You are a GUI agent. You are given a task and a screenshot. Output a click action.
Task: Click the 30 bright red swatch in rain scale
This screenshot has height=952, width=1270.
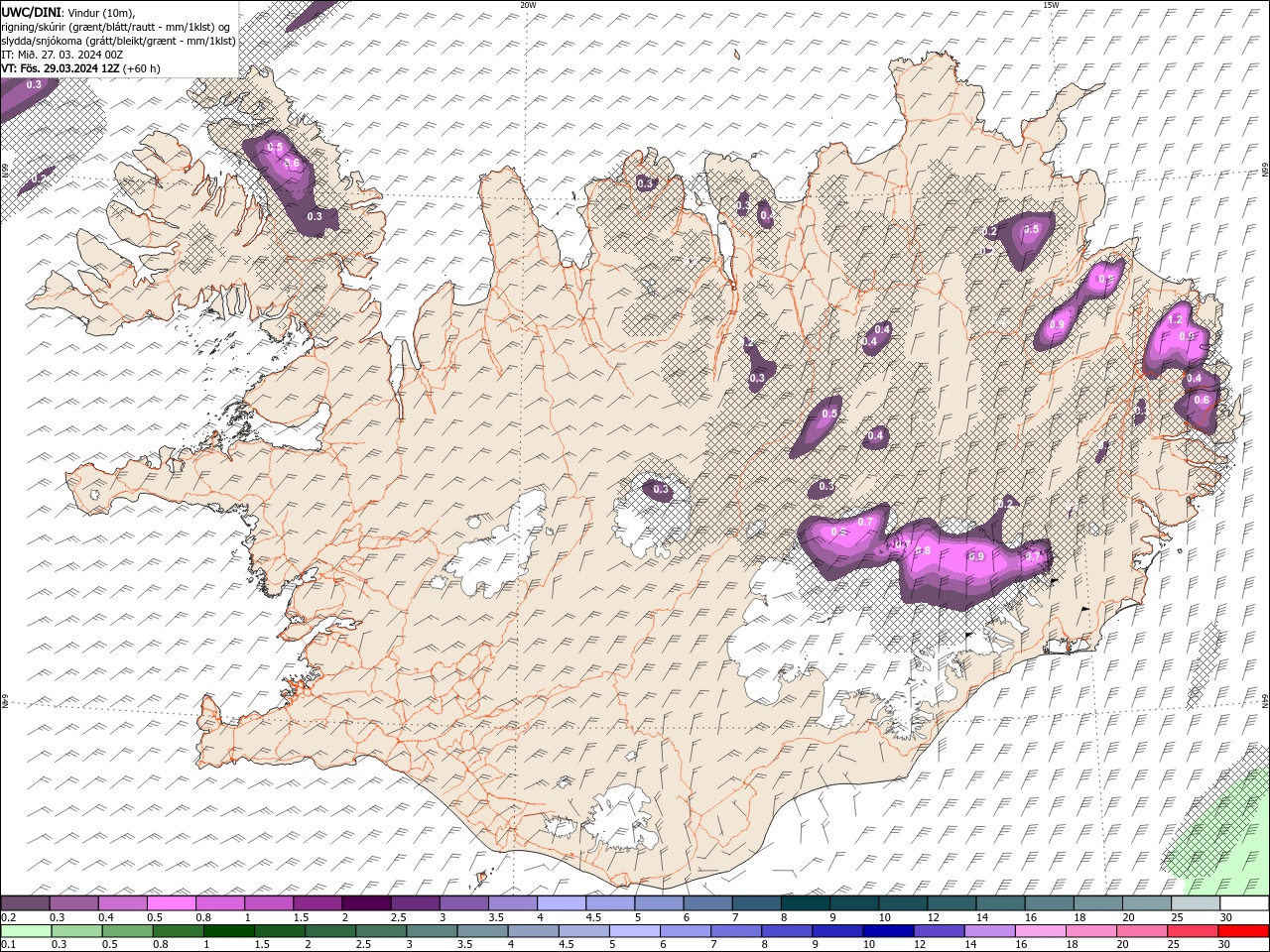coord(1243,931)
